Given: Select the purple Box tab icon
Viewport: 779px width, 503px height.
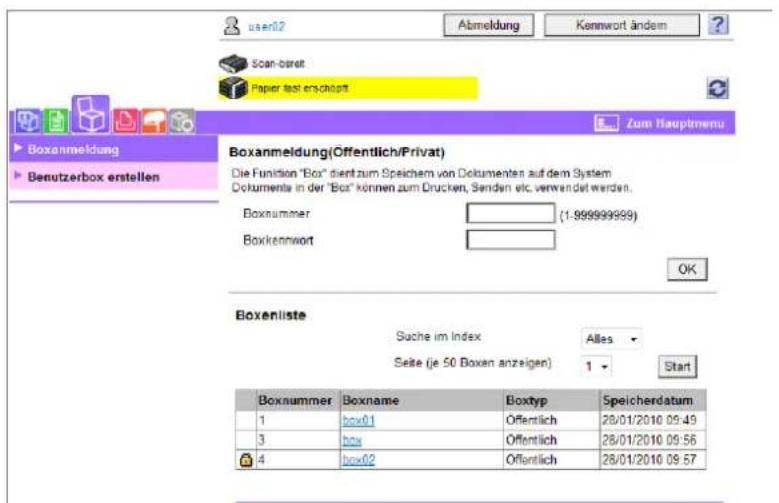Looking at the screenshot, I should (90, 115).
